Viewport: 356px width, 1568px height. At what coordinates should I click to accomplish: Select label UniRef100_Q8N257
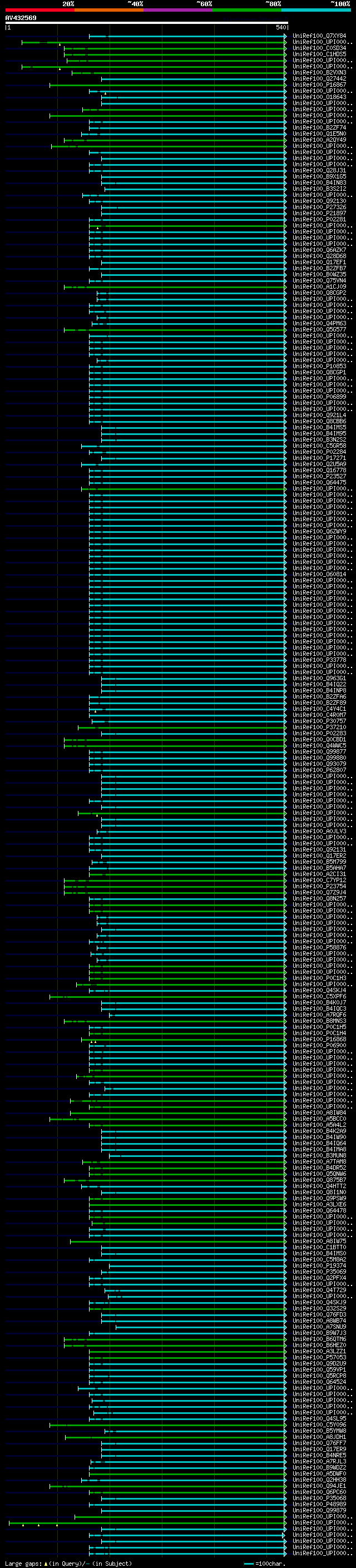click(319, 898)
